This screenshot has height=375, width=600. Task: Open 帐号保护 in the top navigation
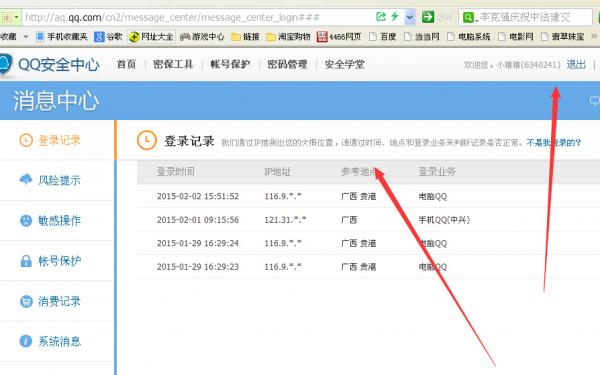[230, 64]
